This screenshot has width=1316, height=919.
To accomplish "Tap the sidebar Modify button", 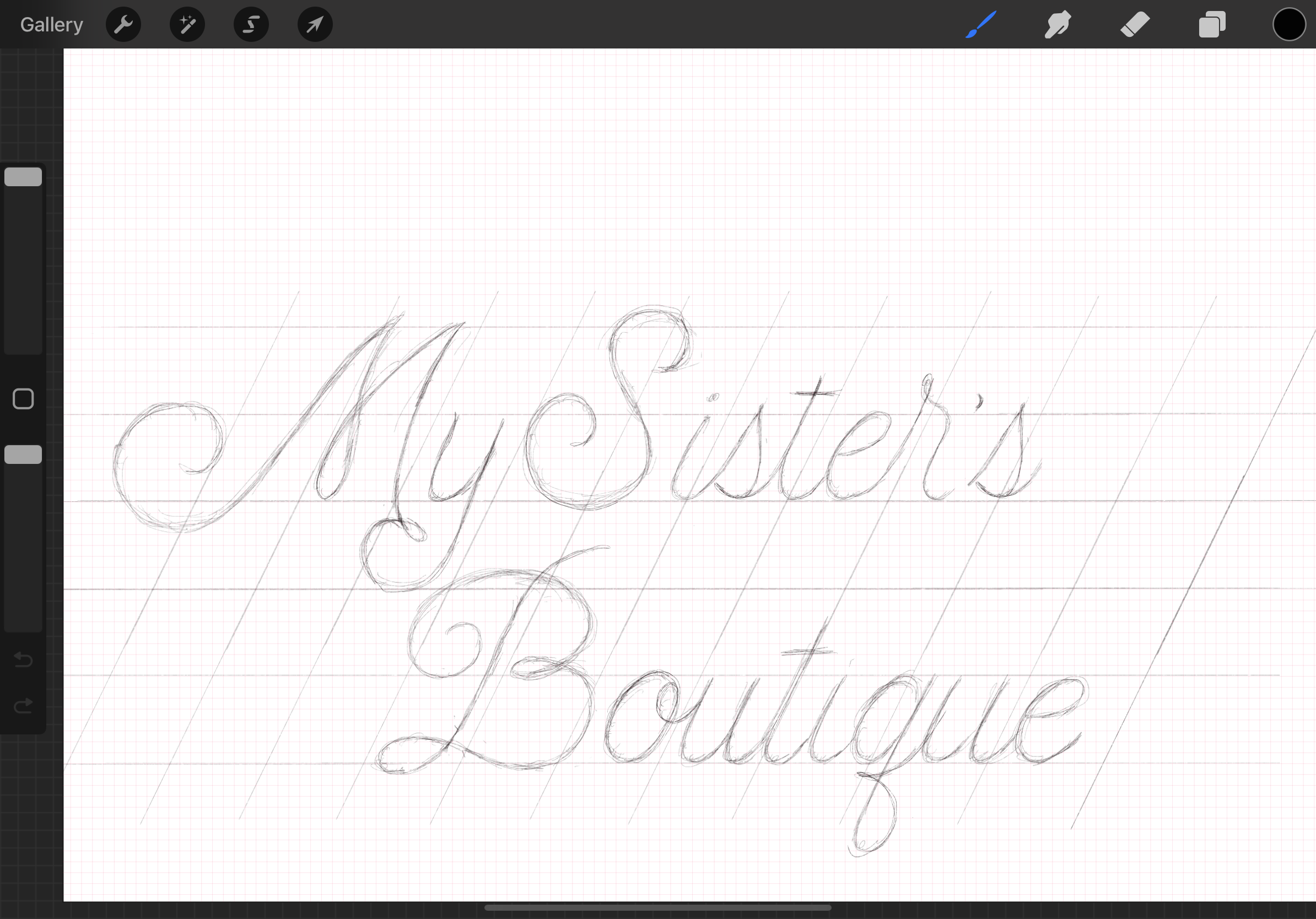I will coord(23,398).
